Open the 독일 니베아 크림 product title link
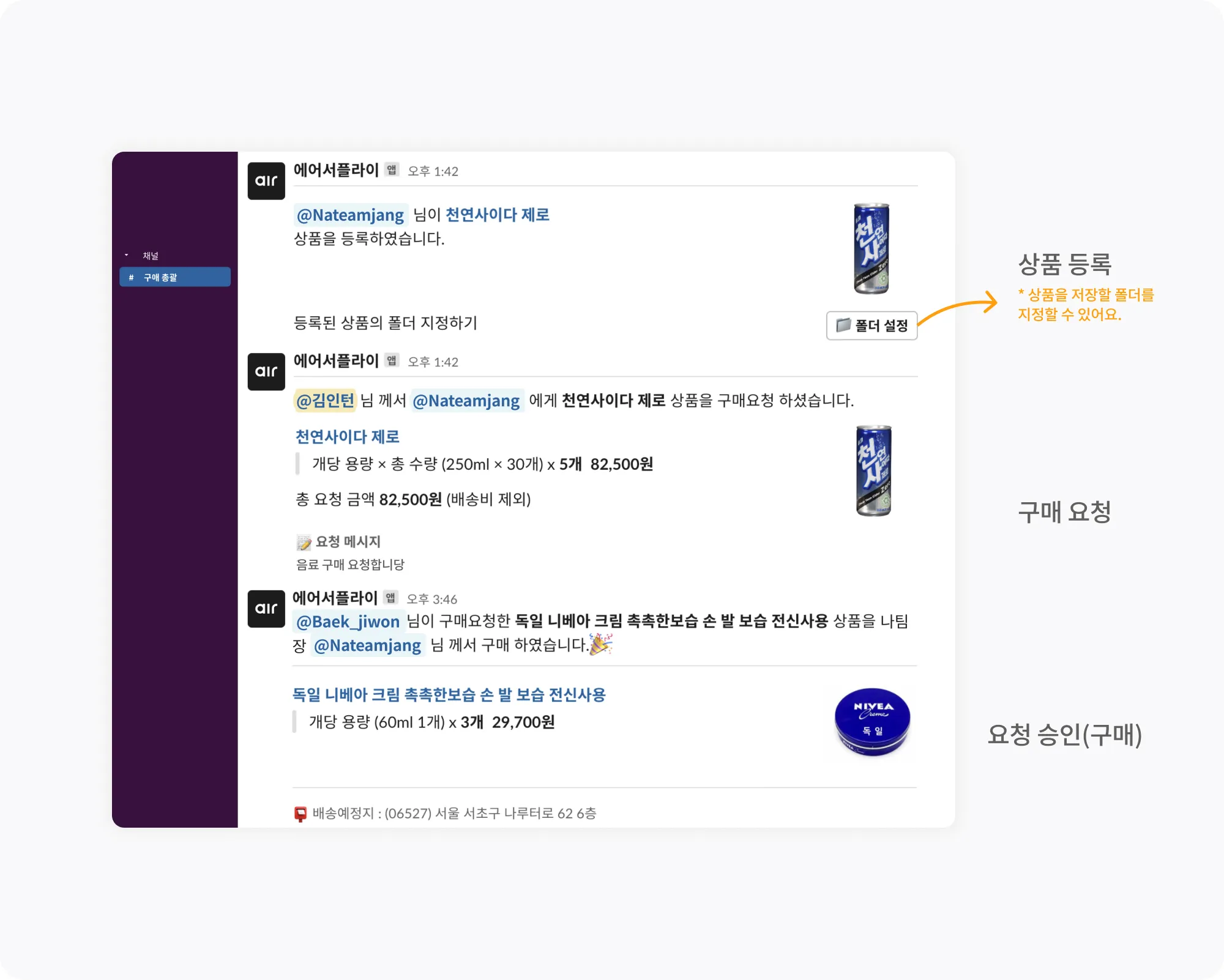Screen dimensions: 1224x980 [449, 695]
